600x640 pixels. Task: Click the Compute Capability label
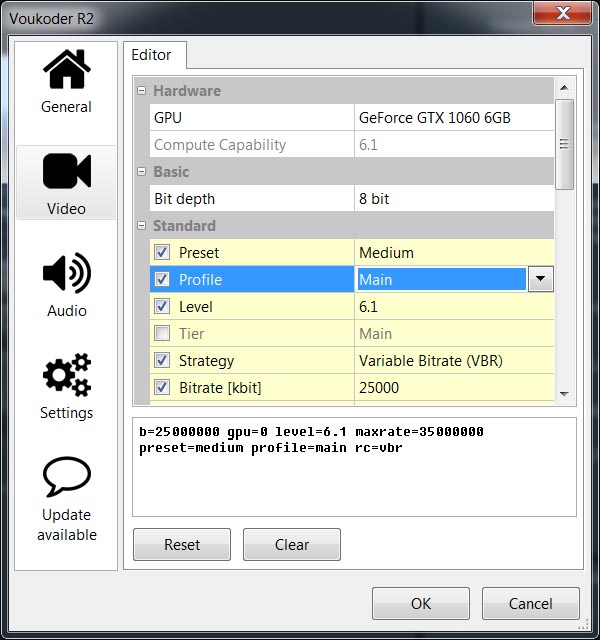tap(220, 145)
